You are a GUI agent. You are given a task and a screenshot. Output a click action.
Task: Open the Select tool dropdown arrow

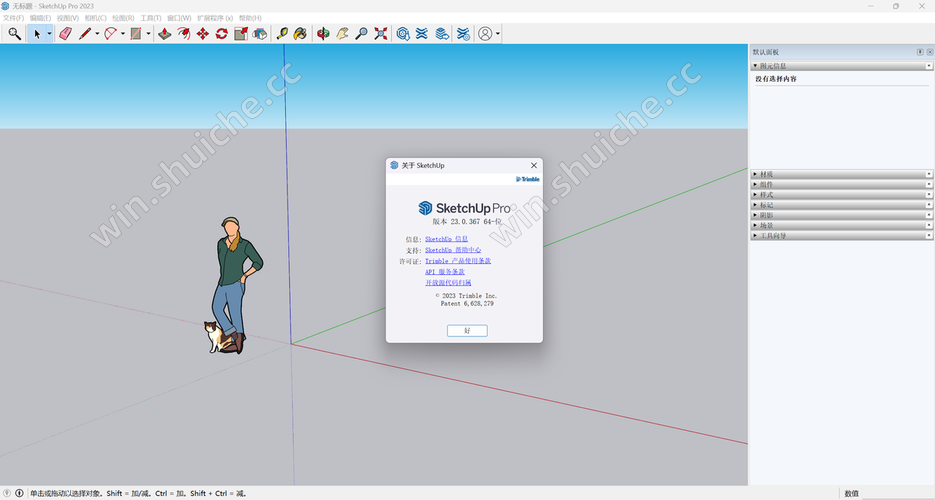[49, 34]
